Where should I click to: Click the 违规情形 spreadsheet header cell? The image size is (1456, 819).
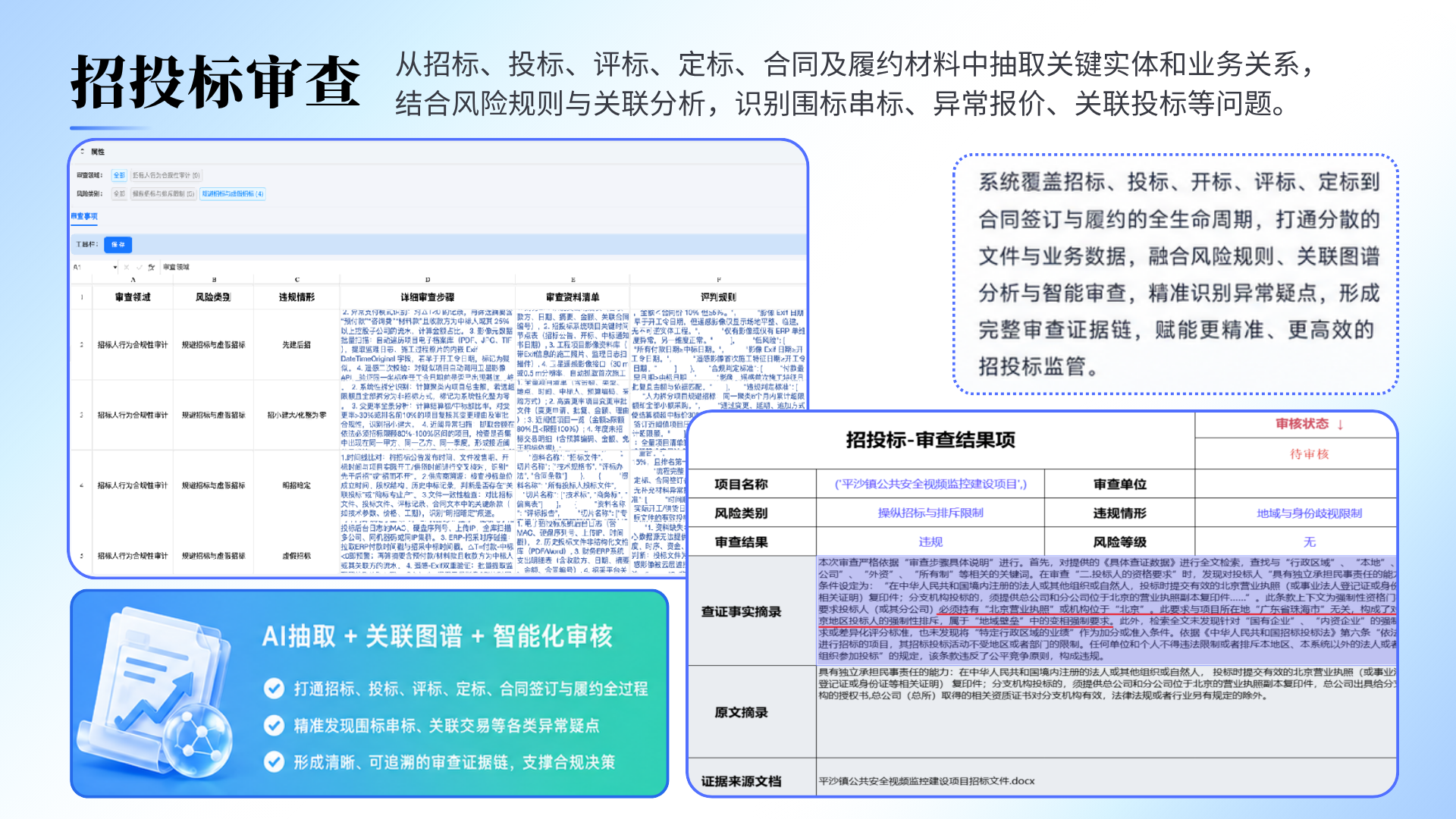point(297,297)
